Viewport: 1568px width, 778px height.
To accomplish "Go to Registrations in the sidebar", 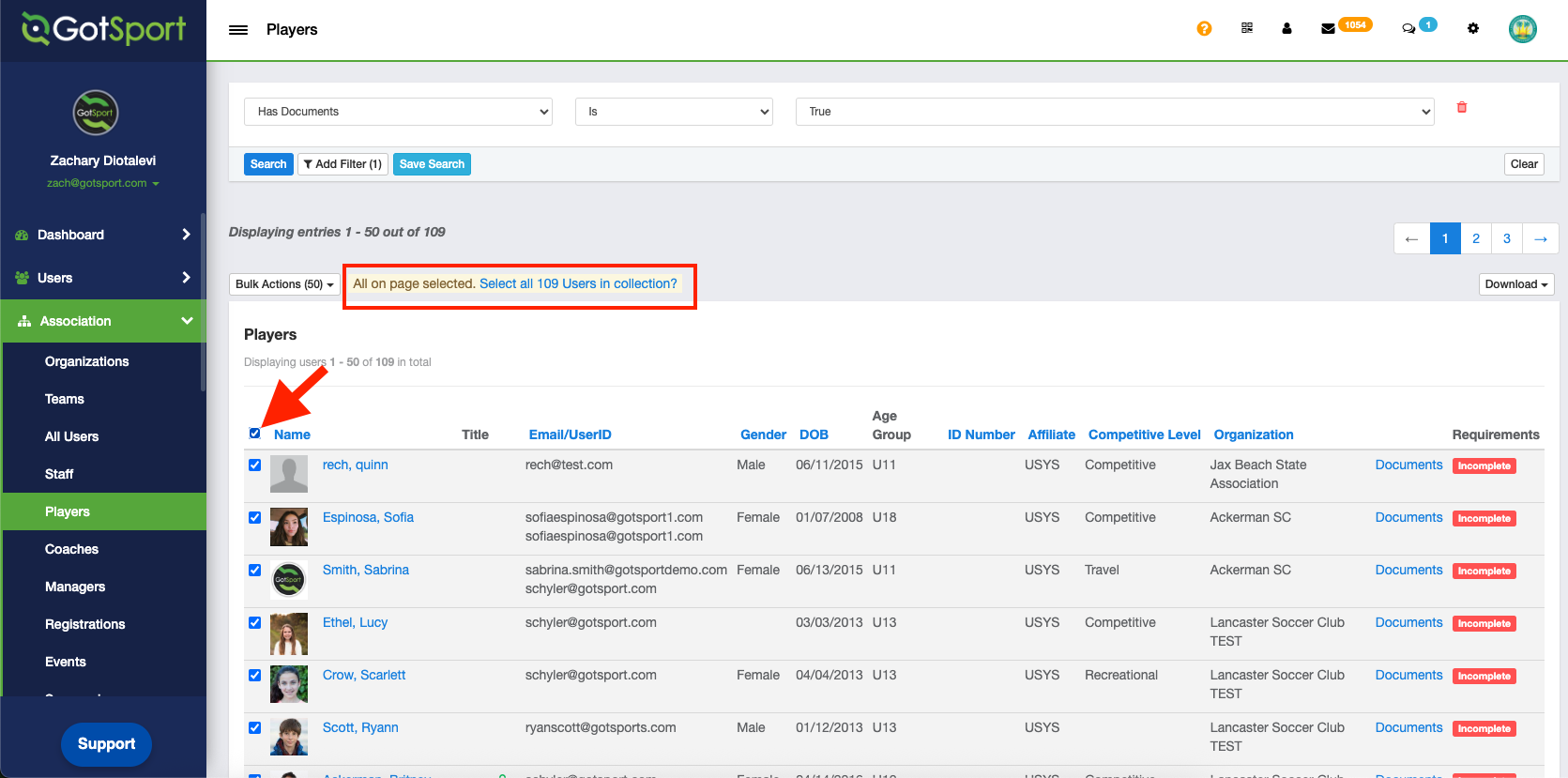I will (x=84, y=624).
